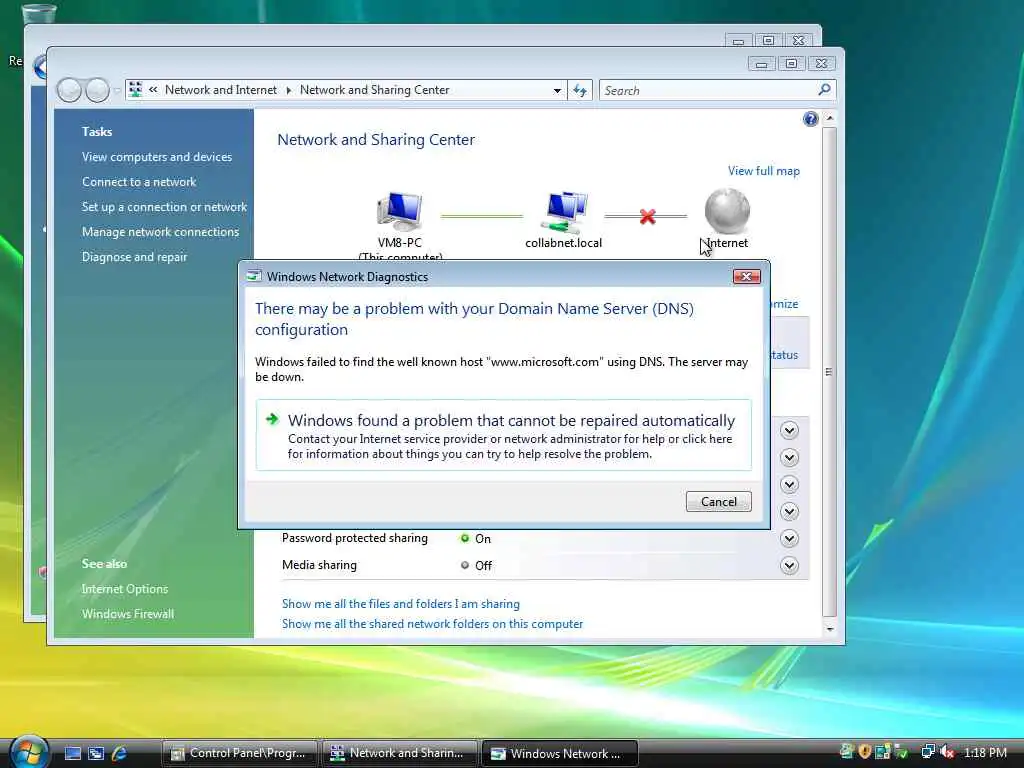Launch Internet Explorer from quick launch

120,754
